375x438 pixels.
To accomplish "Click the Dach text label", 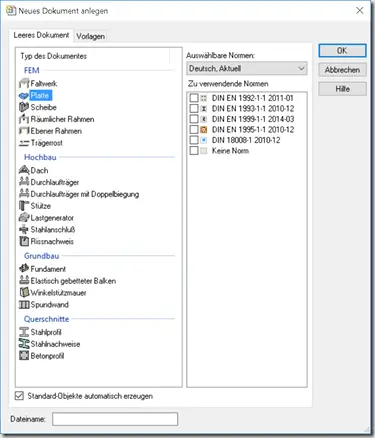I will [x=39, y=170].
